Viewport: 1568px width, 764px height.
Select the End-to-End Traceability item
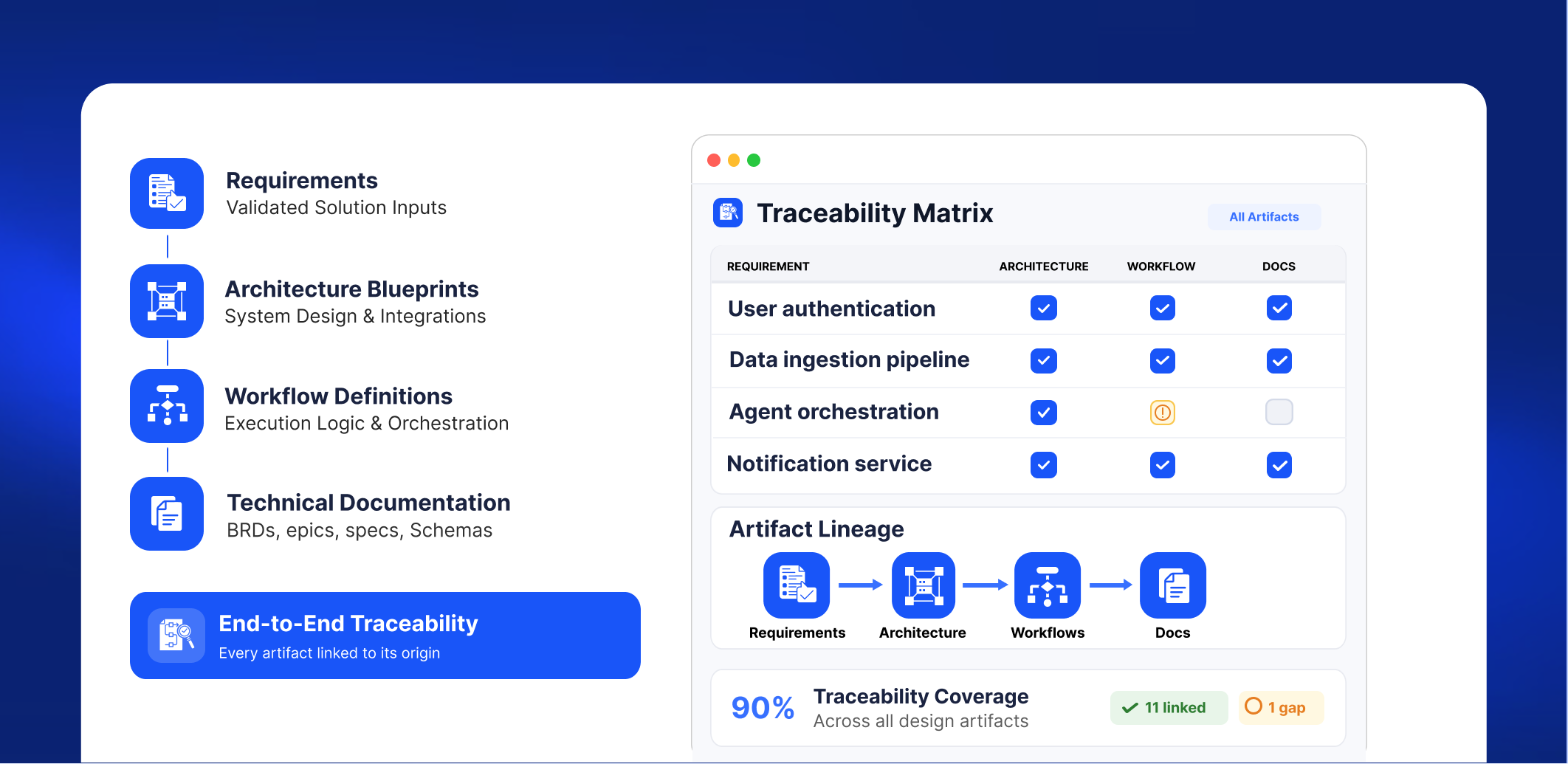[385, 636]
